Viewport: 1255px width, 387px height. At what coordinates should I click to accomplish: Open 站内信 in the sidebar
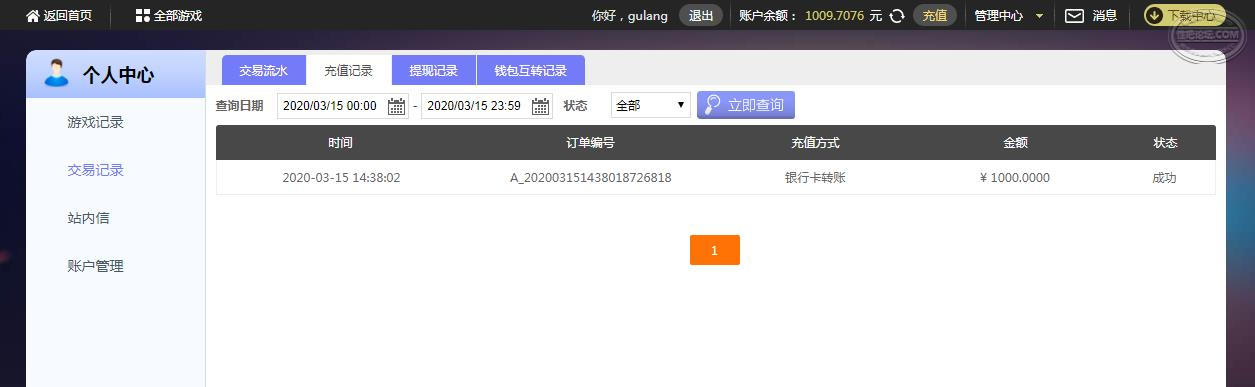pyautogui.click(x=89, y=218)
